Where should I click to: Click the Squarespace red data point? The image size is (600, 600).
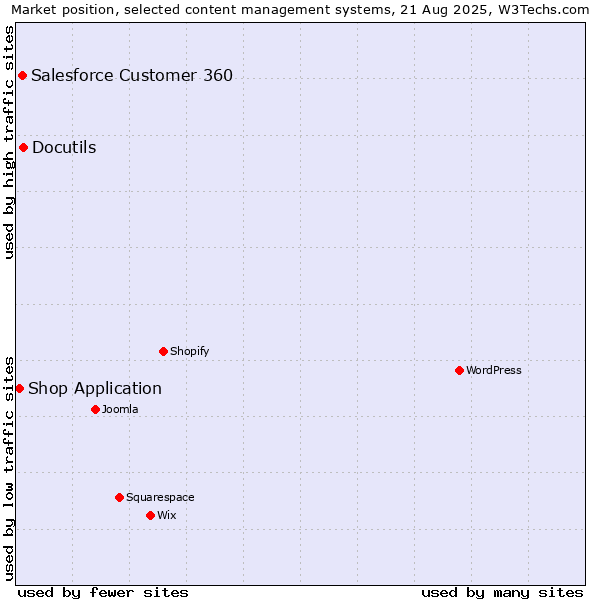pos(119,497)
